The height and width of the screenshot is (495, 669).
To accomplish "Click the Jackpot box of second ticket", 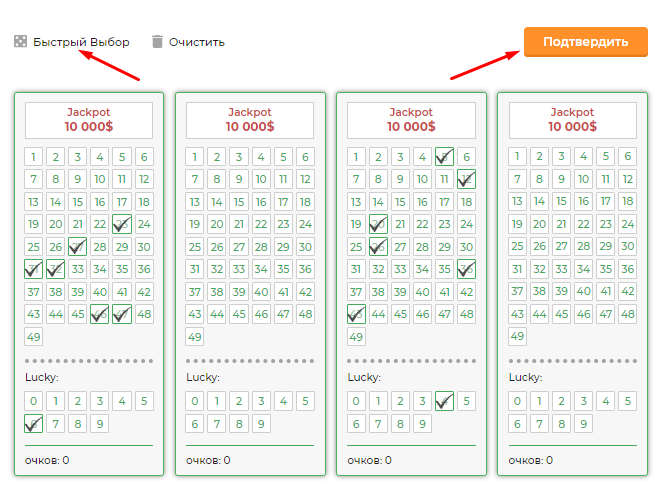I will (250, 120).
